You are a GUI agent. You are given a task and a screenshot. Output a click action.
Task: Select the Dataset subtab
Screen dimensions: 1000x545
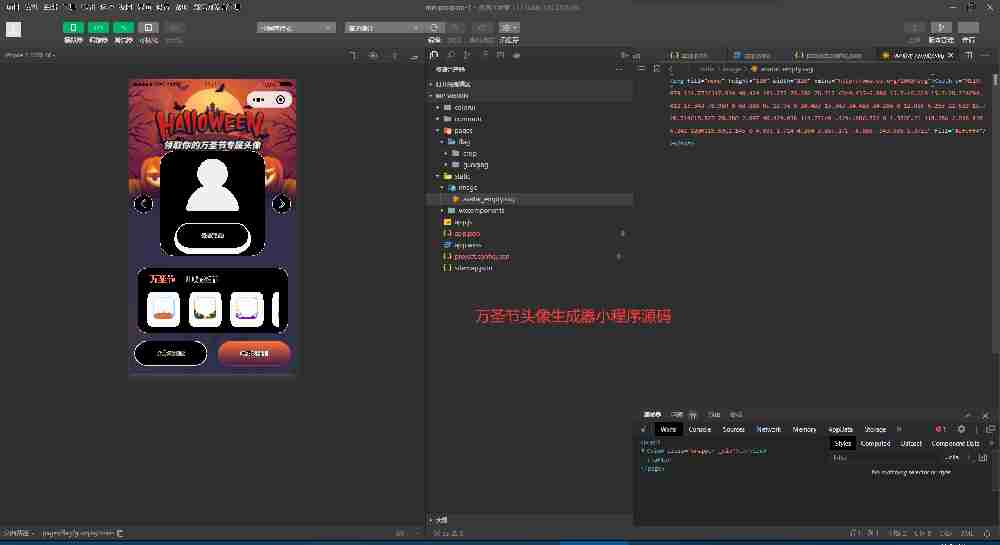911,443
